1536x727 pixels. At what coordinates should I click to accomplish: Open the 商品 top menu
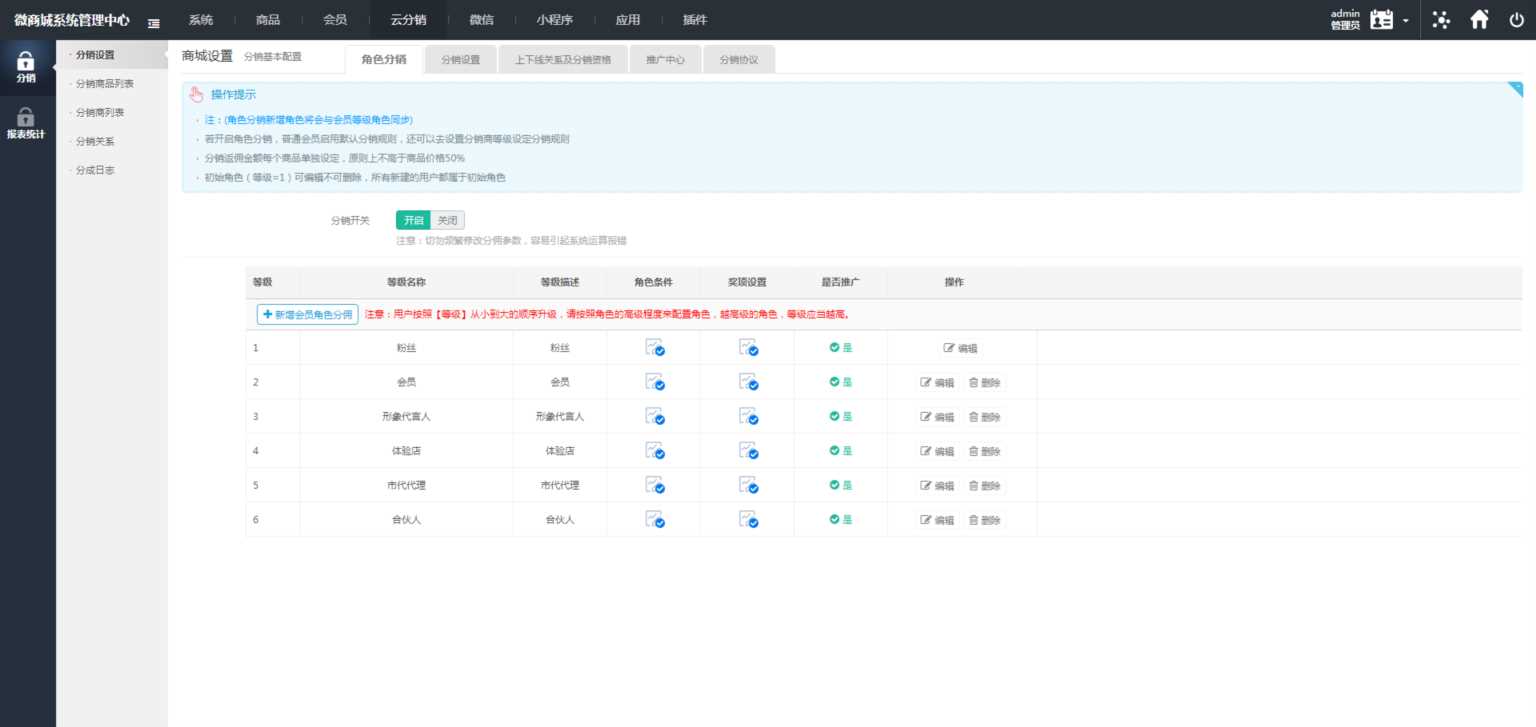pos(268,20)
